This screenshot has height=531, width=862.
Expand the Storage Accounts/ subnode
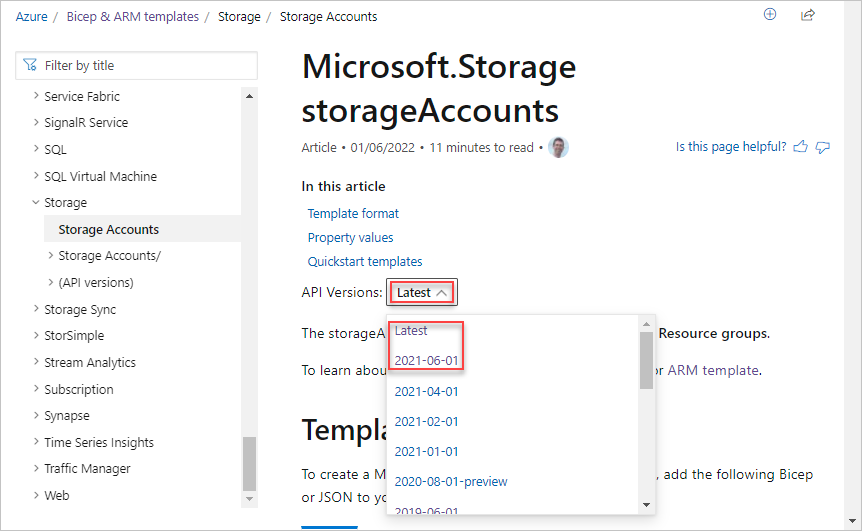coord(51,255)
